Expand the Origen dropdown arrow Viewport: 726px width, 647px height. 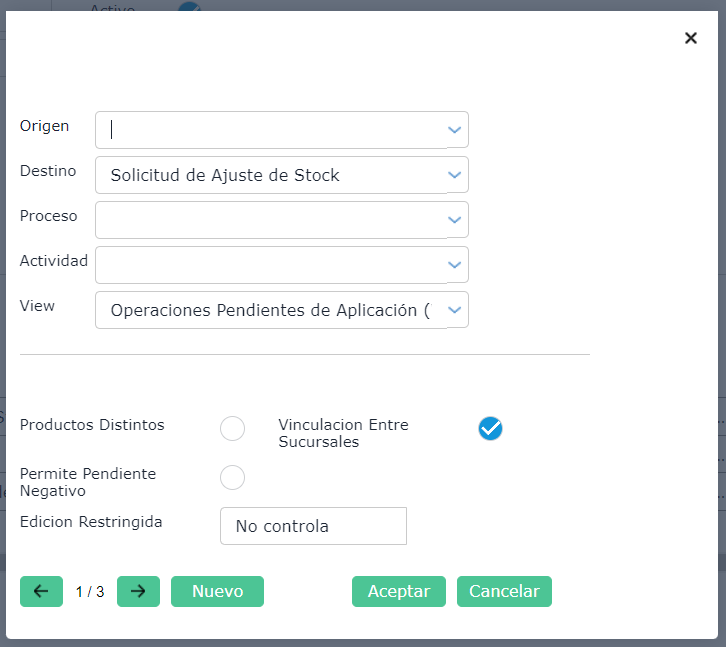pyautogui.click(x=455, y=130)
